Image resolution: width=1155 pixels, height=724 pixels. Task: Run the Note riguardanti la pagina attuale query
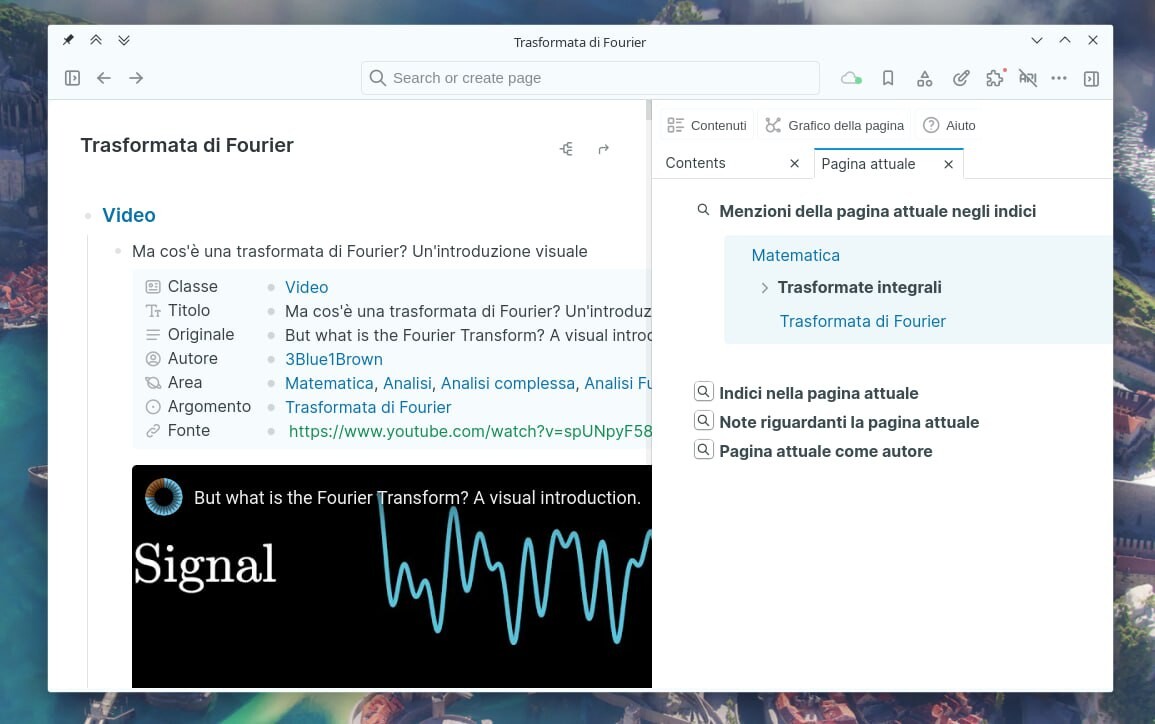(x=703, y=421)
